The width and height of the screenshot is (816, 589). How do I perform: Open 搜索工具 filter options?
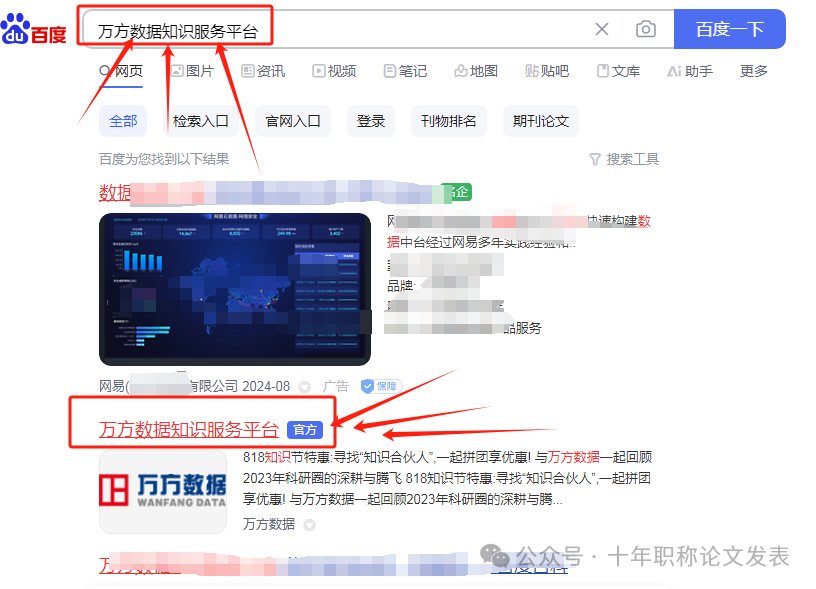(x=624, y=159)
